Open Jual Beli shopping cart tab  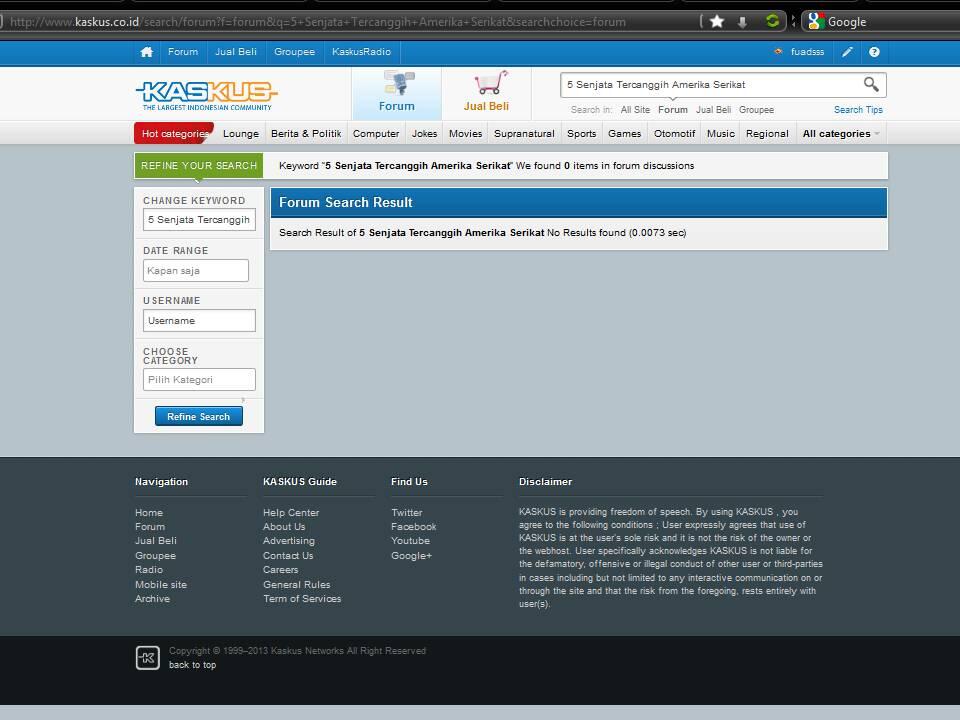(x=486, y=92)
